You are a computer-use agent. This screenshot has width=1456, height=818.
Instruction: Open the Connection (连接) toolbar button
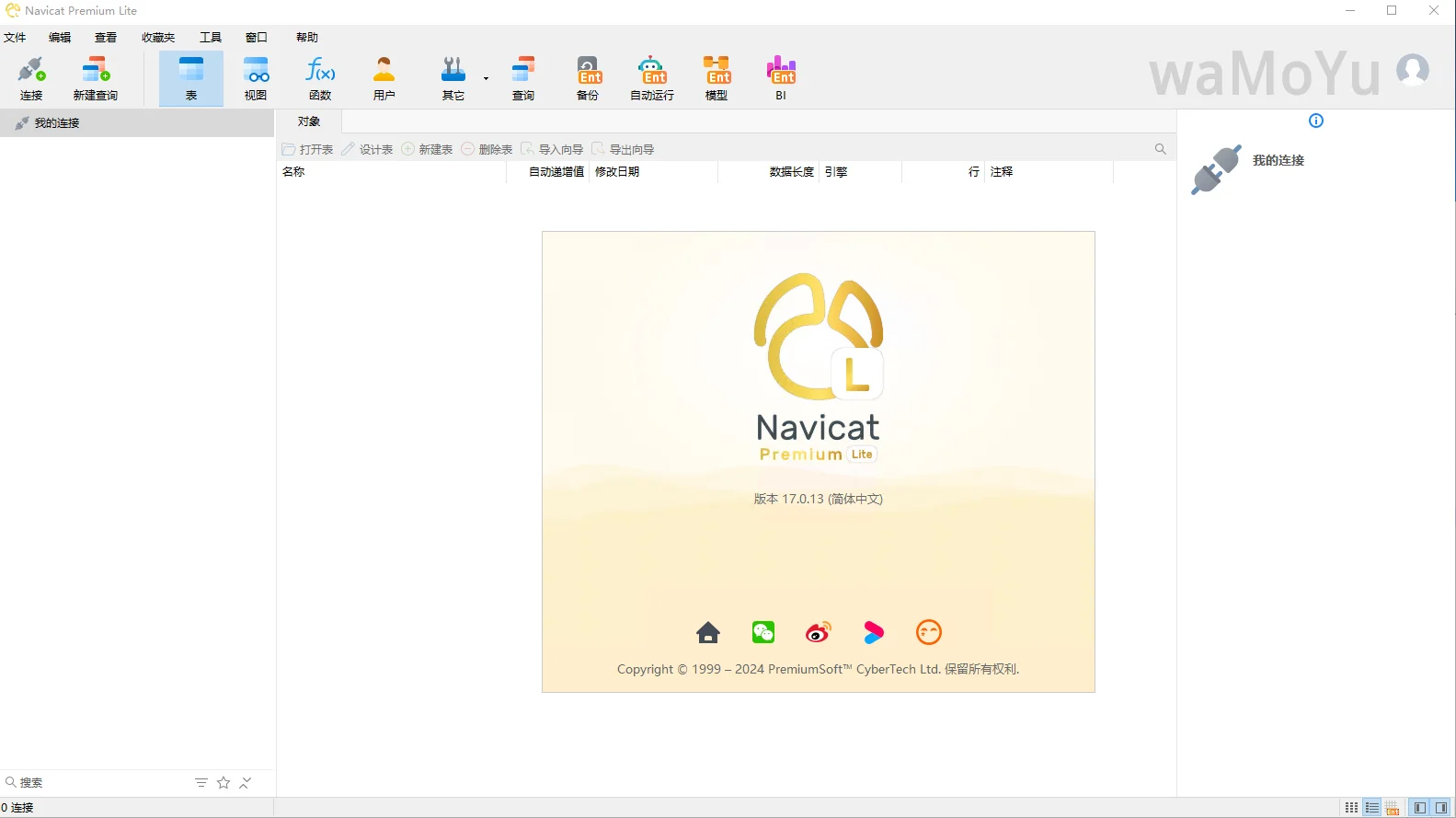pyautogui.click(x=31, y=78)
